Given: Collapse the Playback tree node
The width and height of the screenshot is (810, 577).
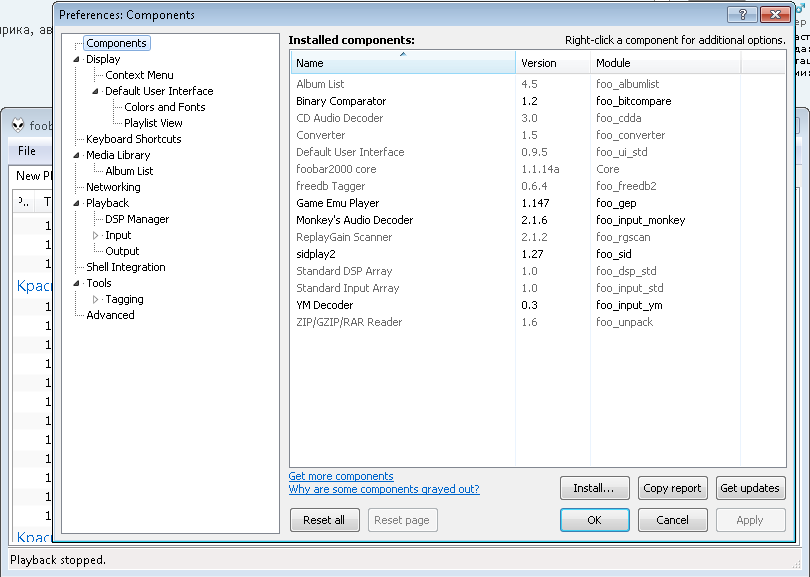Looking at the screenshot, I should point(77,204).
